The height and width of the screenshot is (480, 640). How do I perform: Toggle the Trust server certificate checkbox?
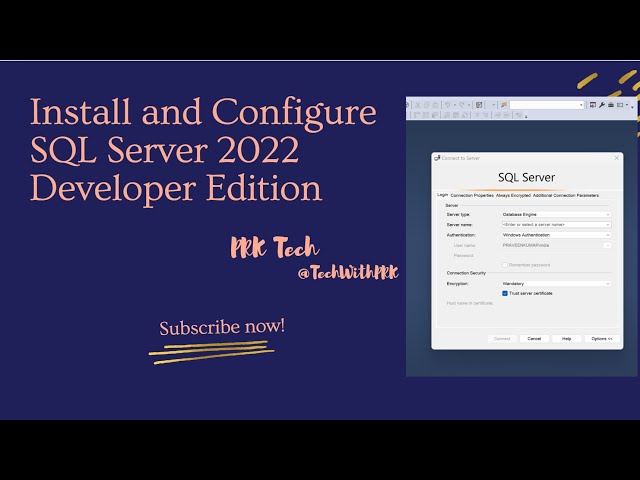click(x=505, y=293)
